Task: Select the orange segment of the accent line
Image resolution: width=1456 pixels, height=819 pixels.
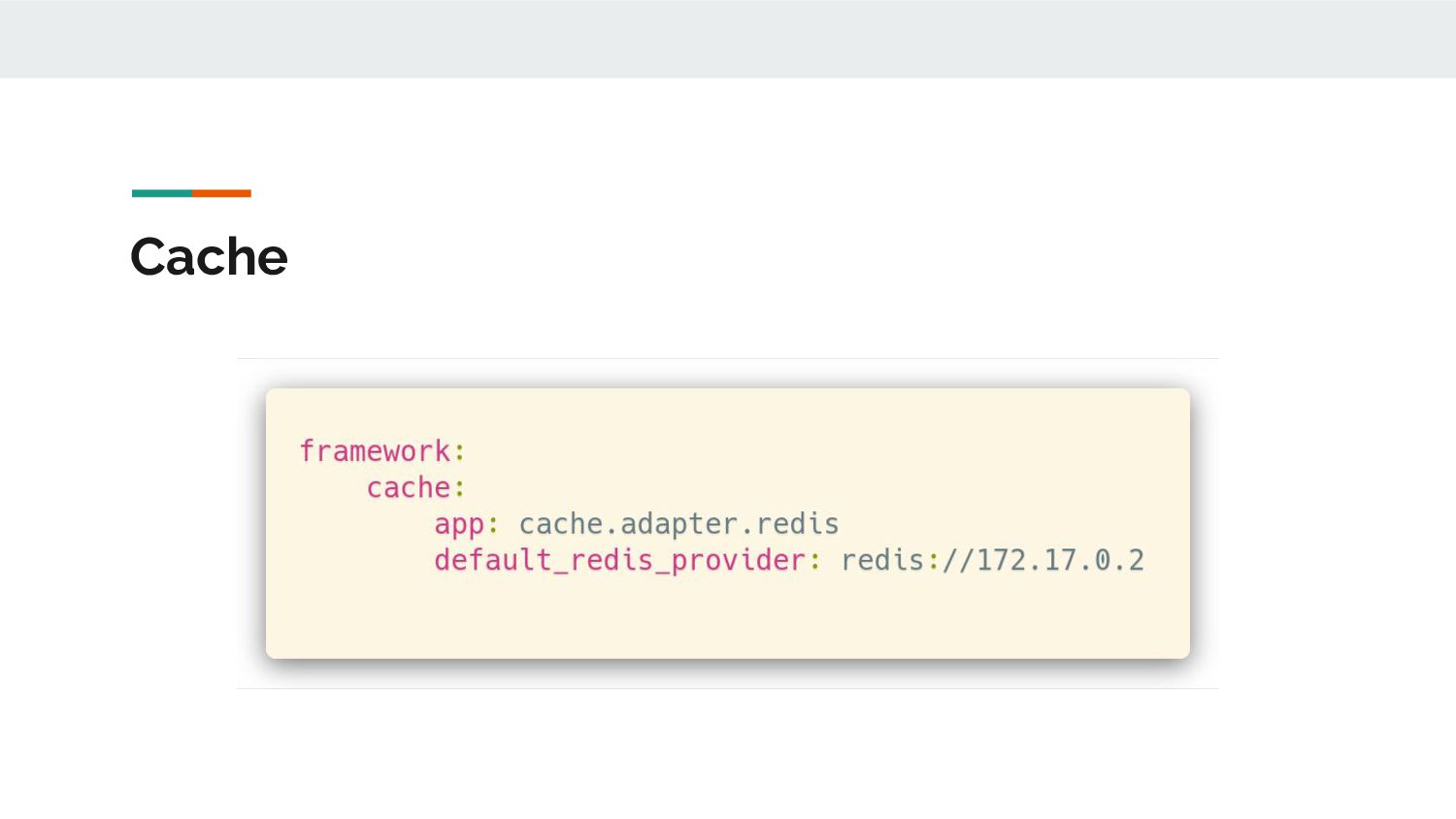Action: click(221, 193)
